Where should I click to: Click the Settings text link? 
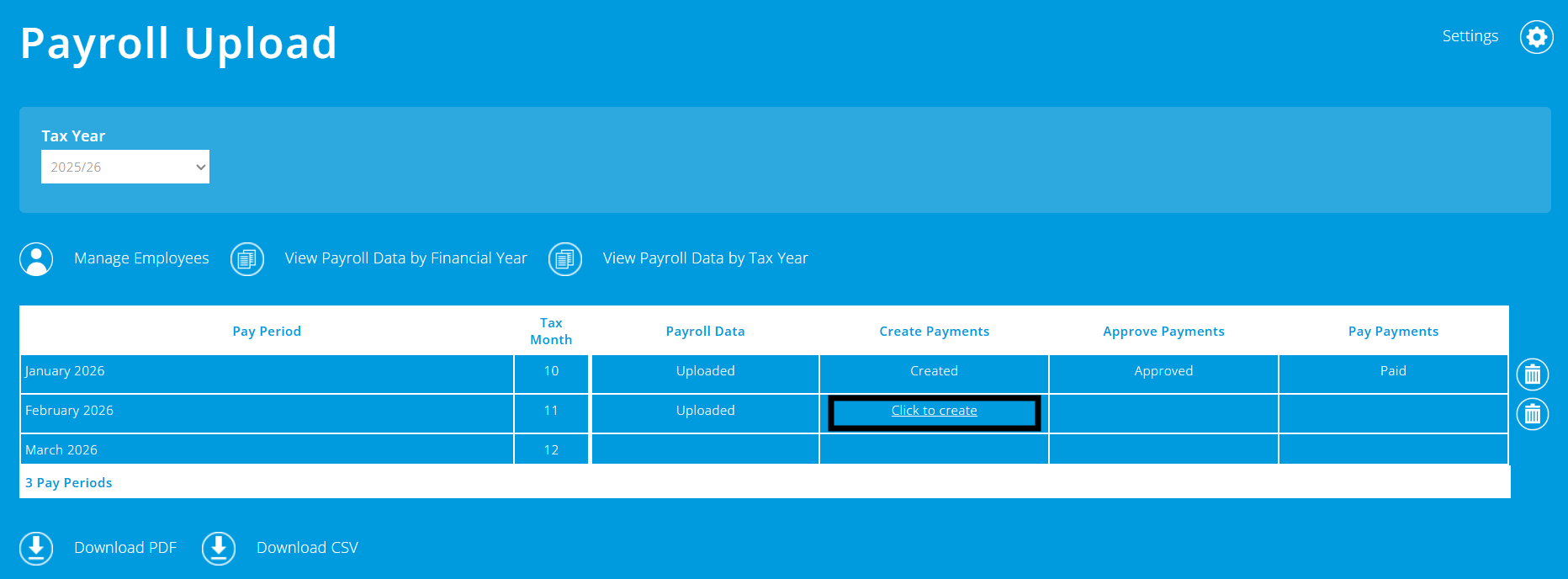point(1470,36)
